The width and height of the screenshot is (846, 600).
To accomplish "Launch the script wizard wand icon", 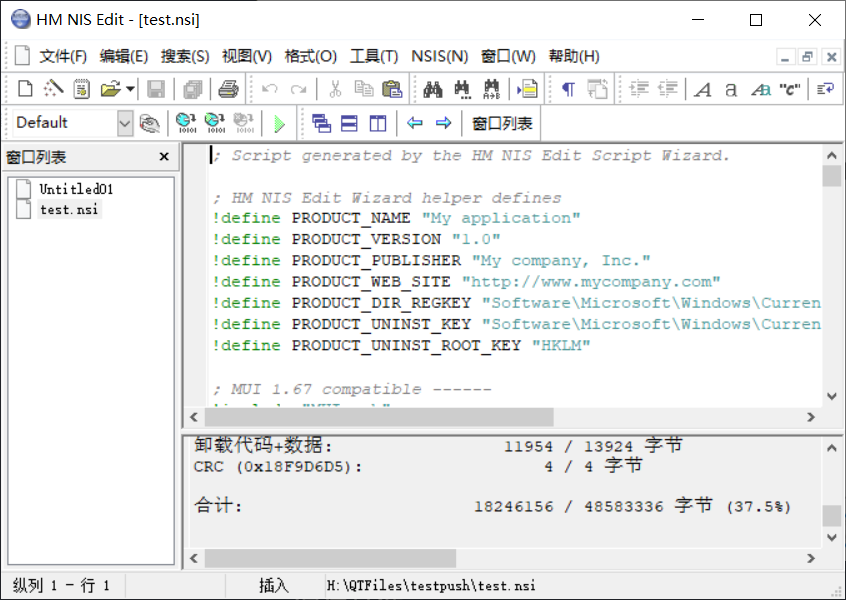I will click(x=53, y=88).
